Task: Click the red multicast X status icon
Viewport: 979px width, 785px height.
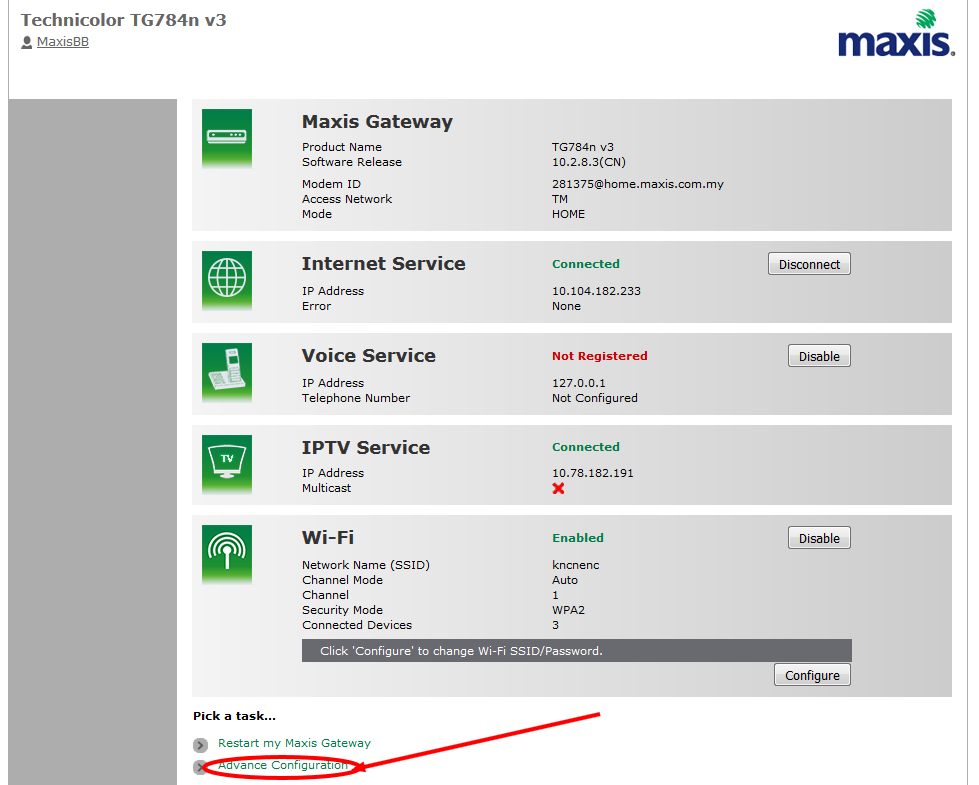Action: pos(558,488)
